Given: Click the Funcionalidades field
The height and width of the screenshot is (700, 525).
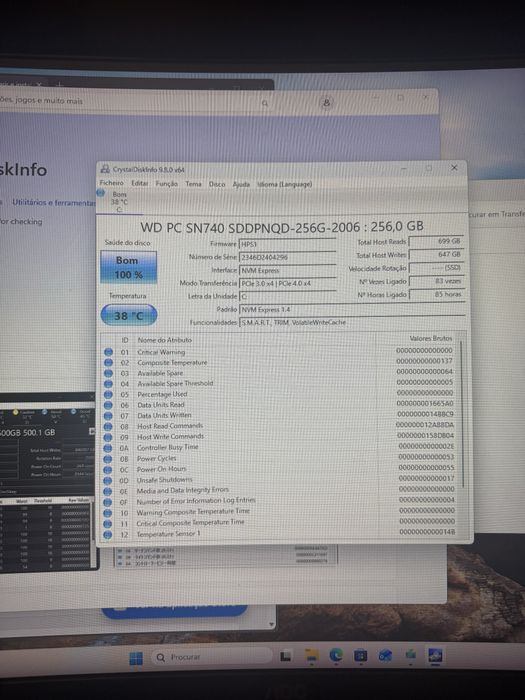Looking at the screenshot, I should 352,322.
